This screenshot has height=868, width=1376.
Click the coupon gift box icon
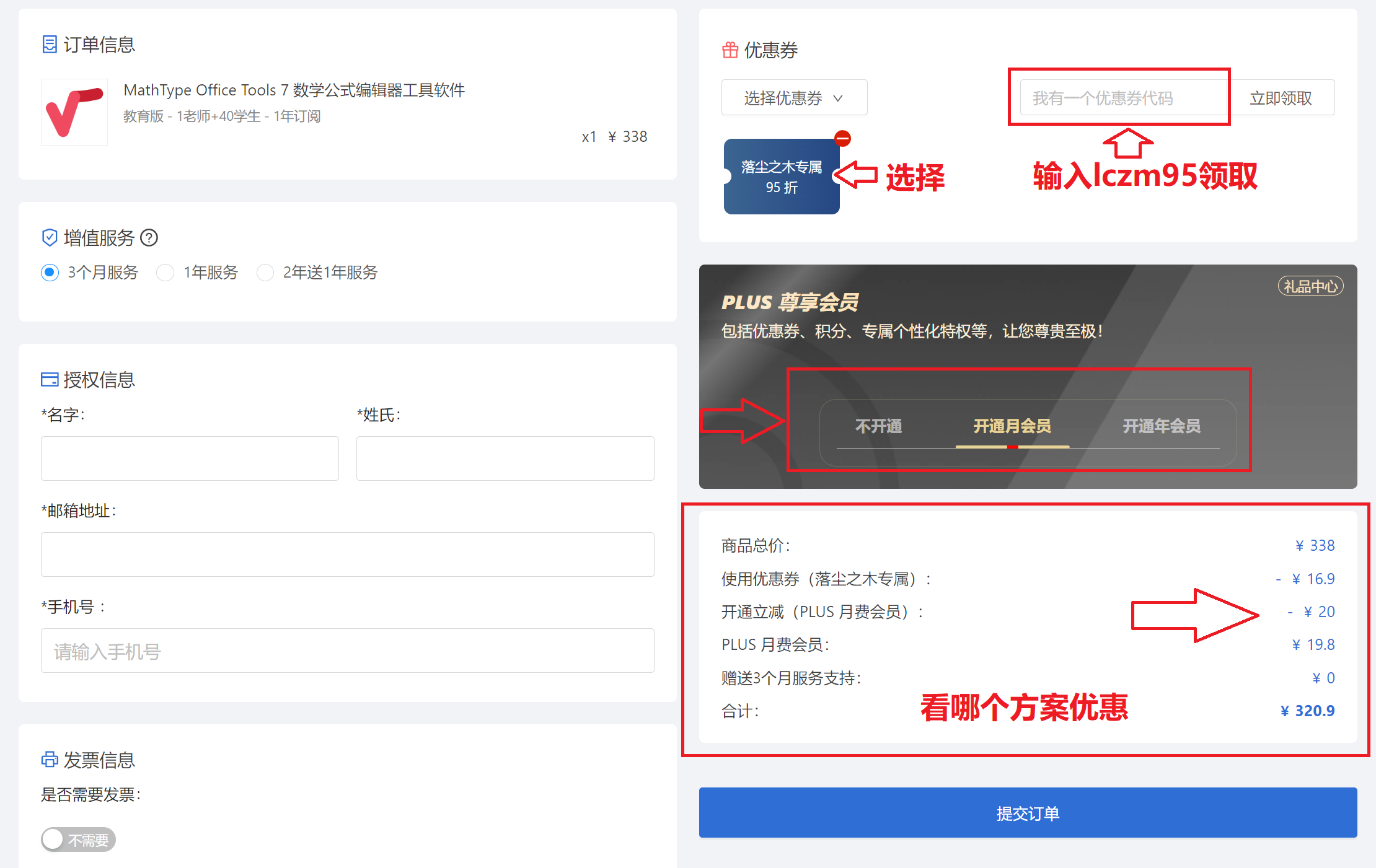tap(730, 50)
